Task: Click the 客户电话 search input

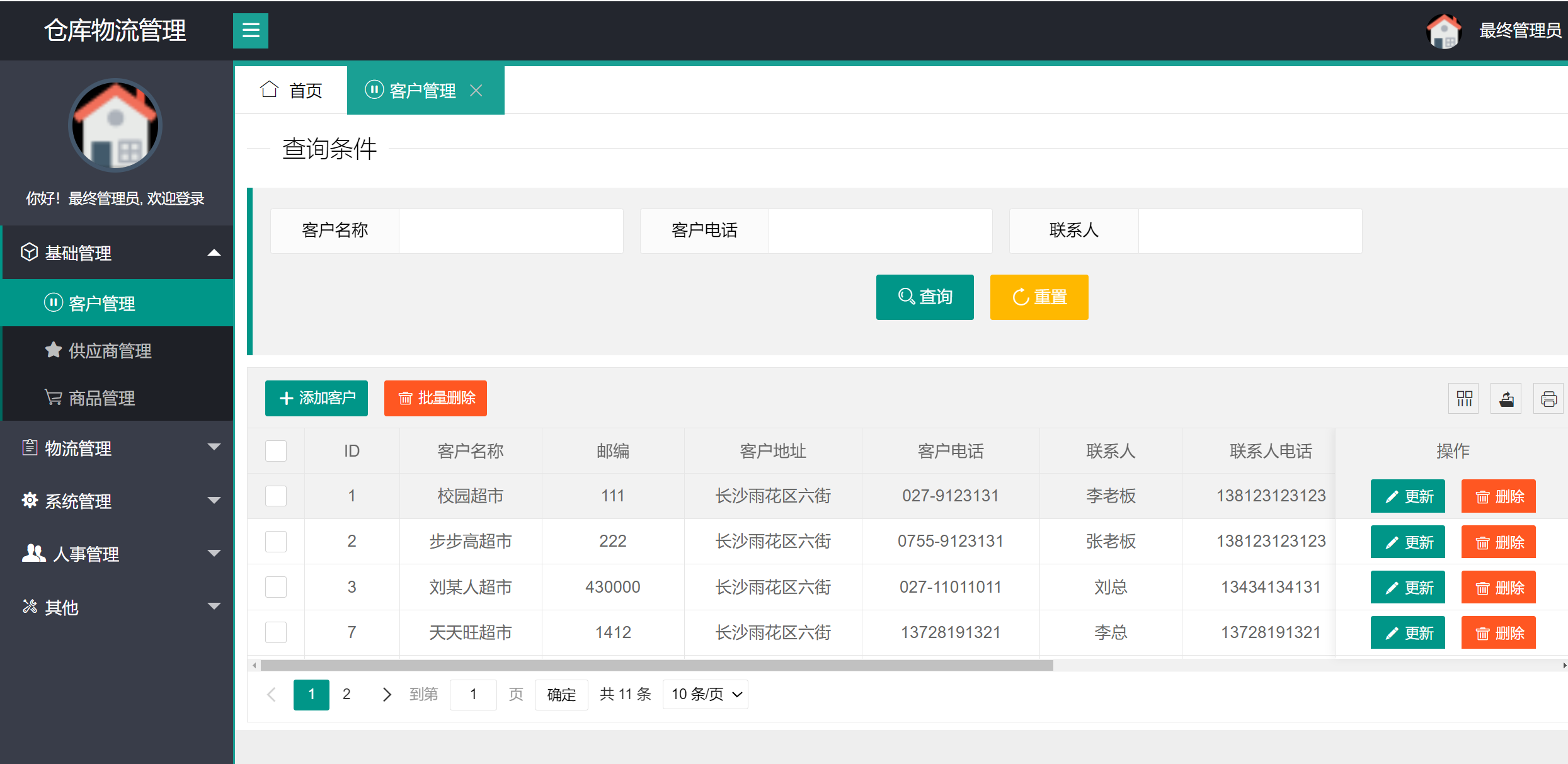Action: click(880, 231)
